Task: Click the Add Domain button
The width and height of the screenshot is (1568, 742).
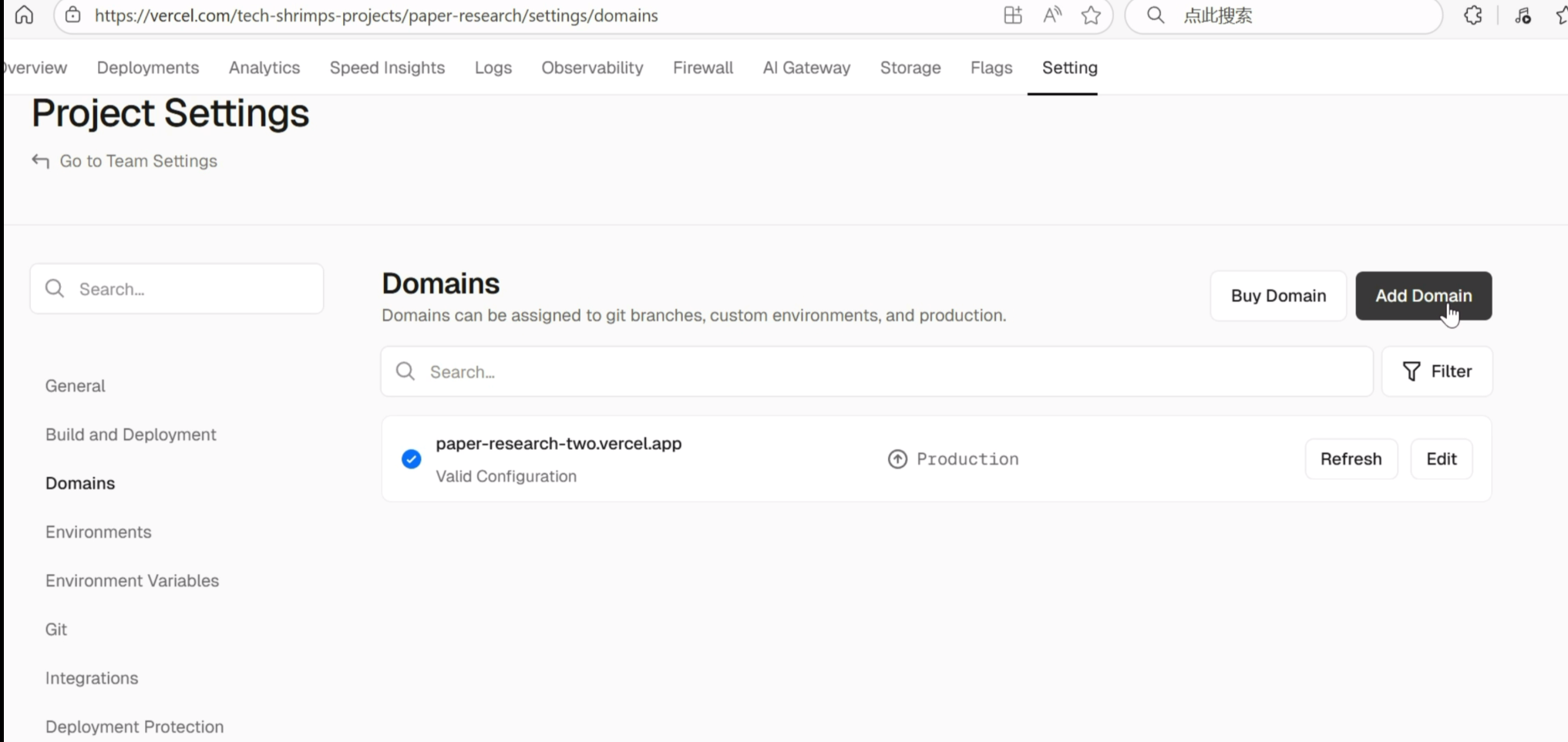Action: (1423, 296)
